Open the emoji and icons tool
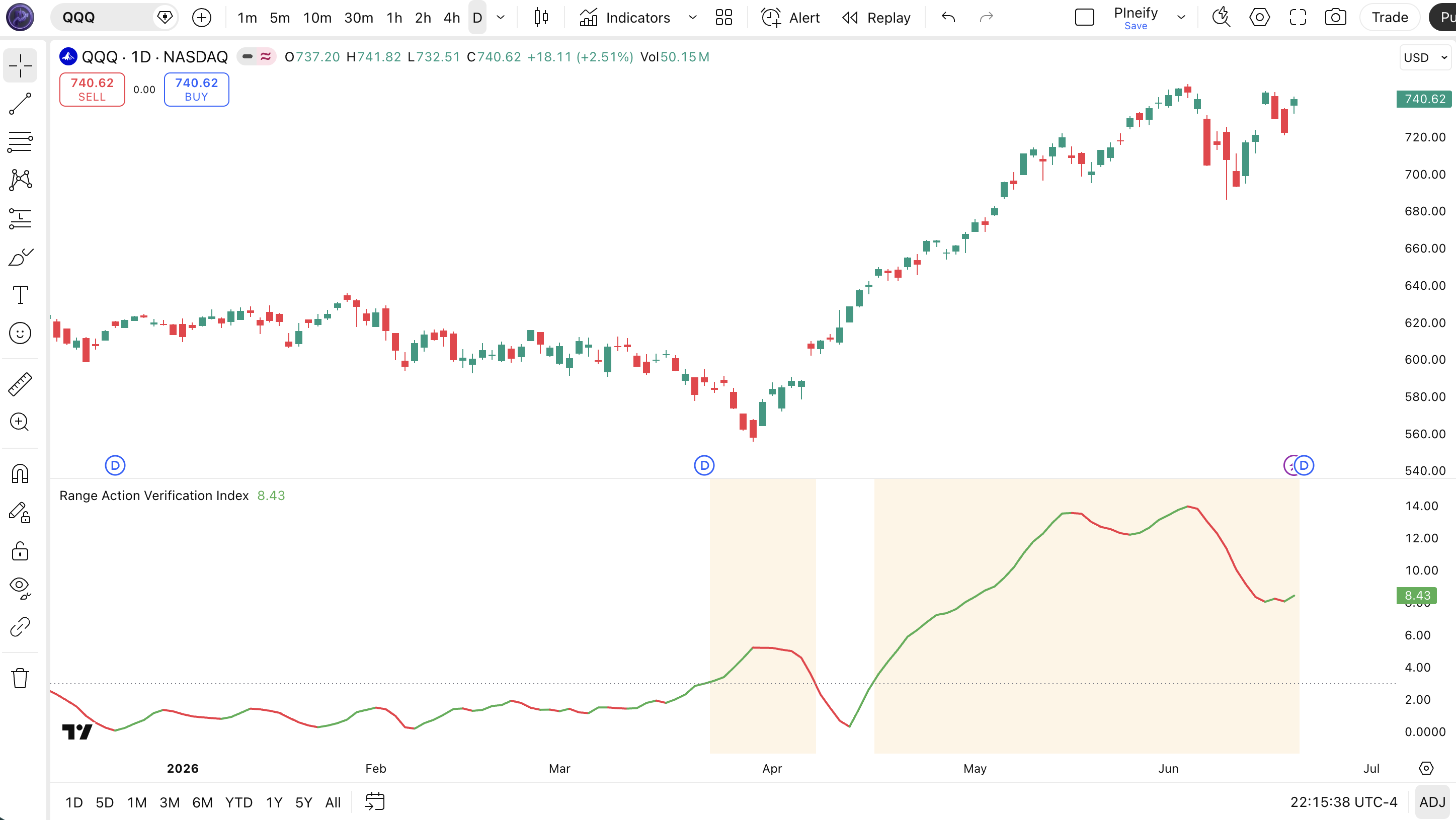Viewport: 1456px width, 820px height. 20,334
